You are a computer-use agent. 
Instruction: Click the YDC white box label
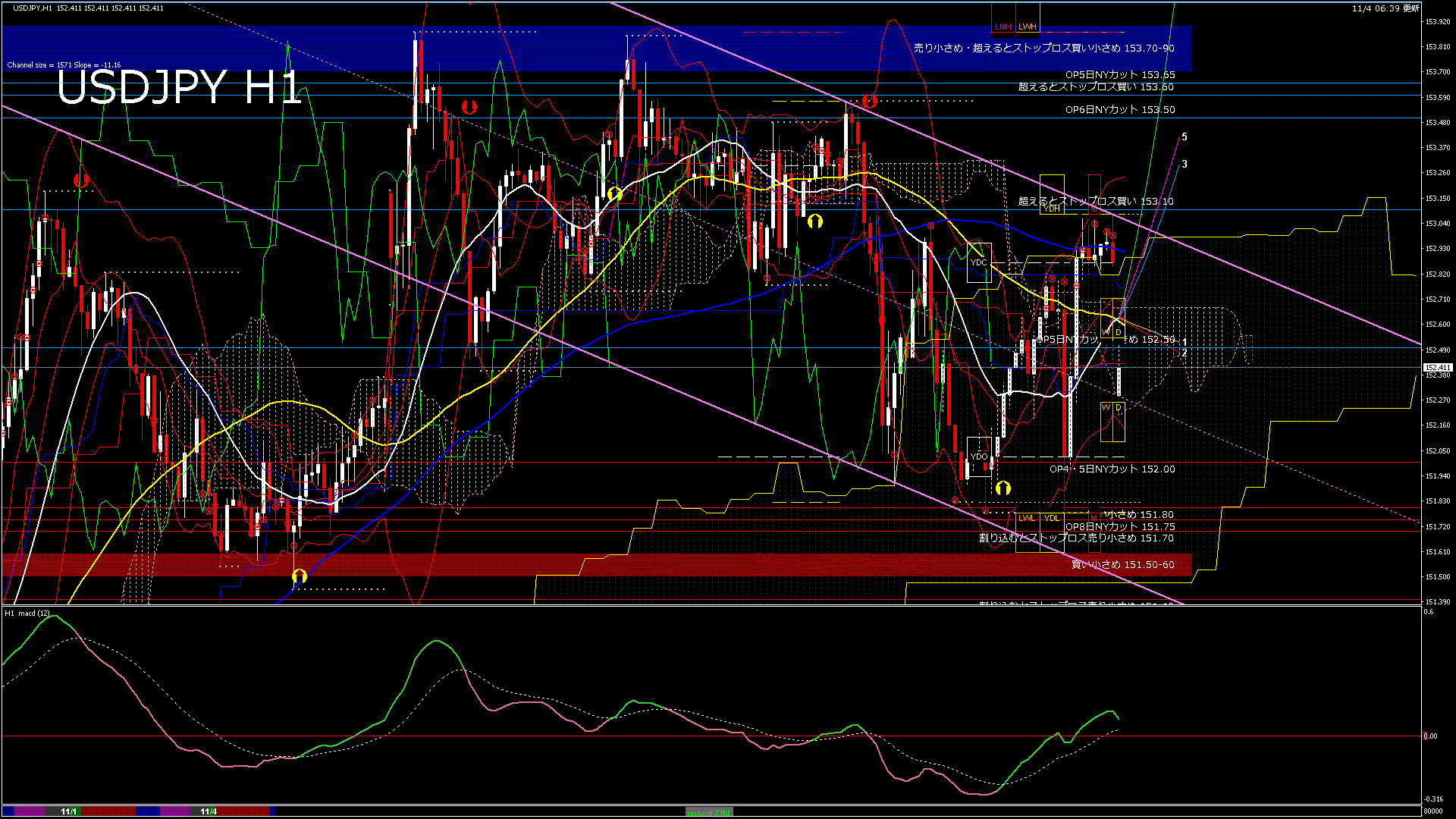pos(979,262)
